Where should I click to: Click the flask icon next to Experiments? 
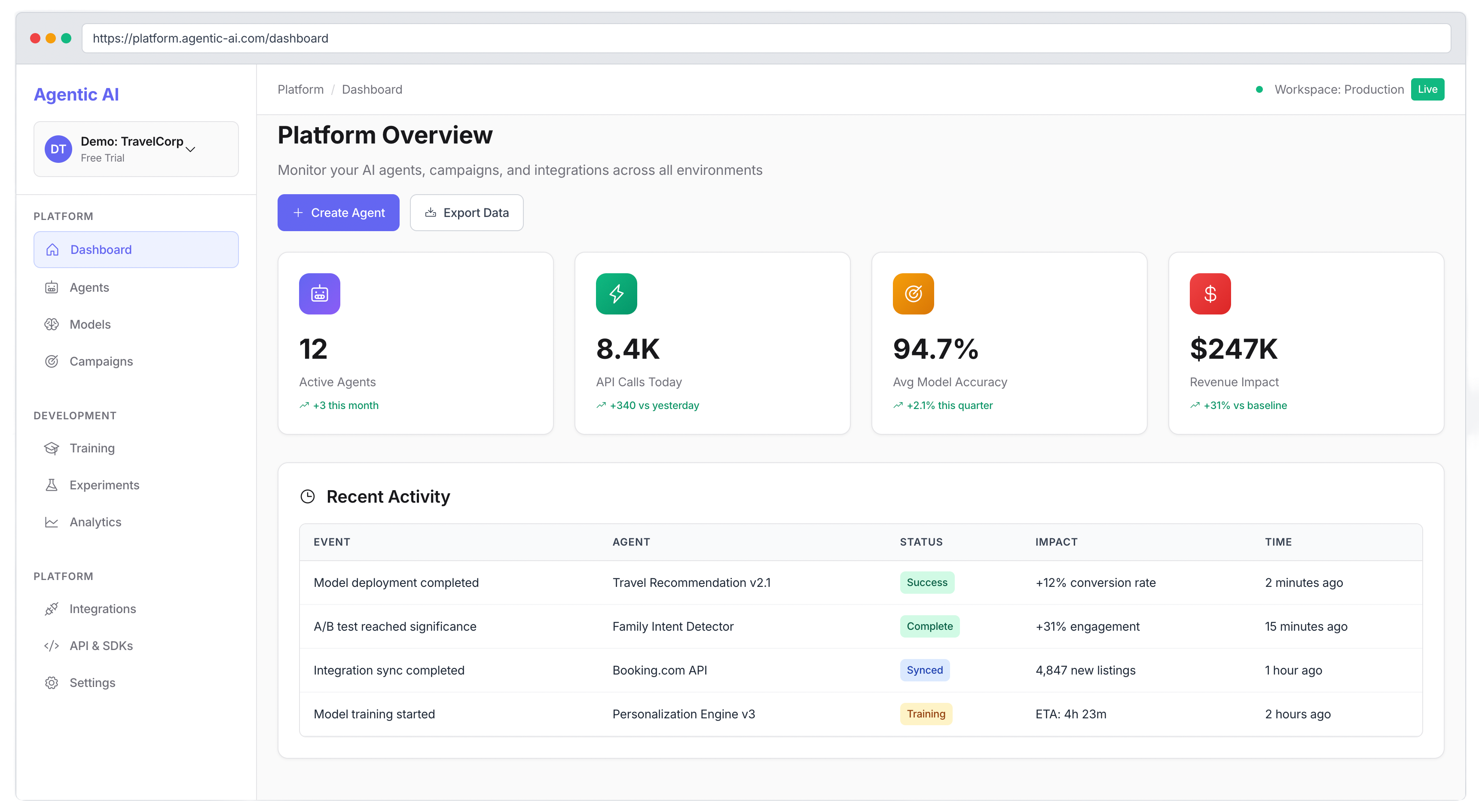(x=52, y=485)
